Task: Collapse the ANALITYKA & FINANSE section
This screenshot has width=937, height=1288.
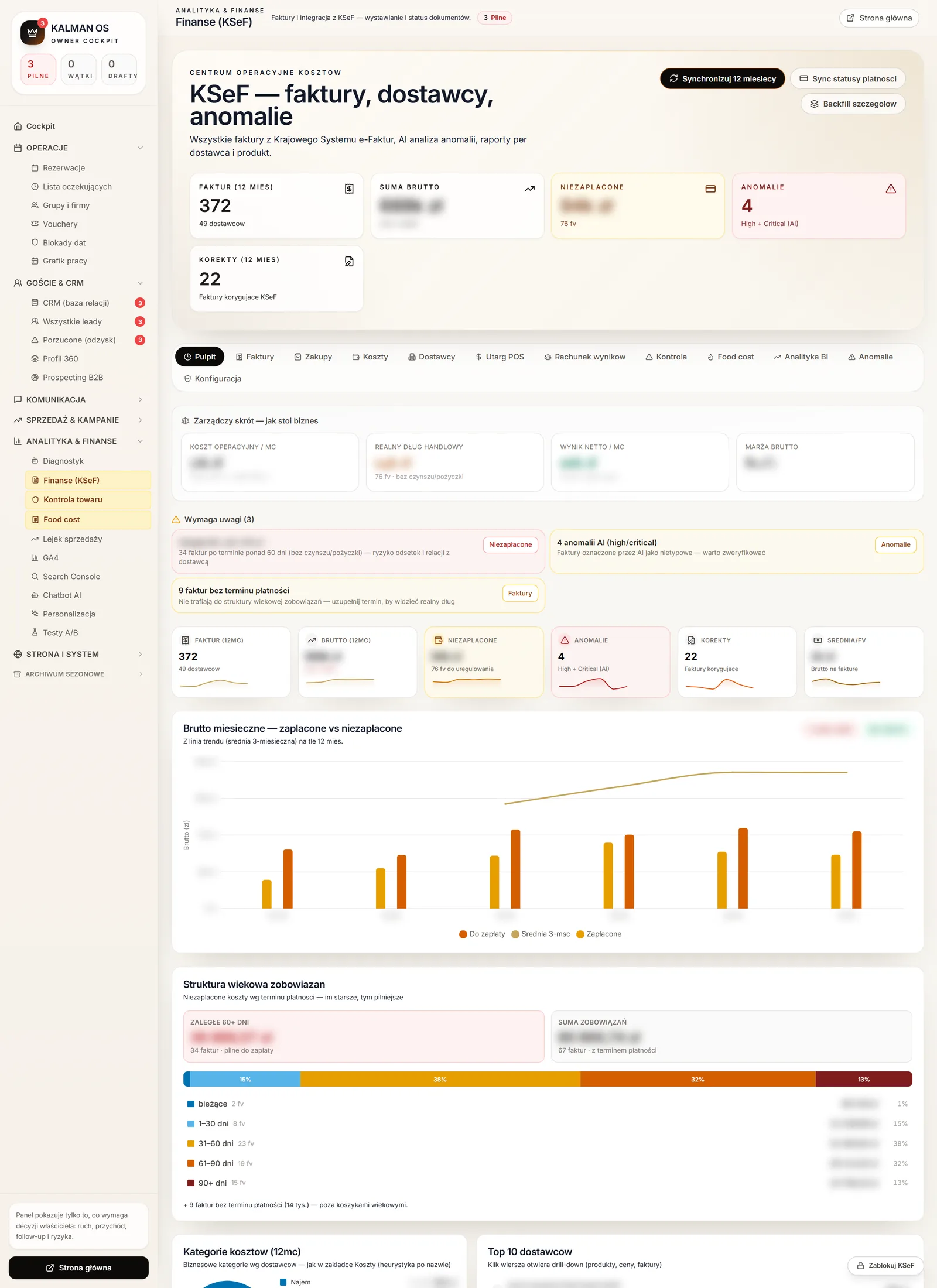Action: [x=141, y=441]
